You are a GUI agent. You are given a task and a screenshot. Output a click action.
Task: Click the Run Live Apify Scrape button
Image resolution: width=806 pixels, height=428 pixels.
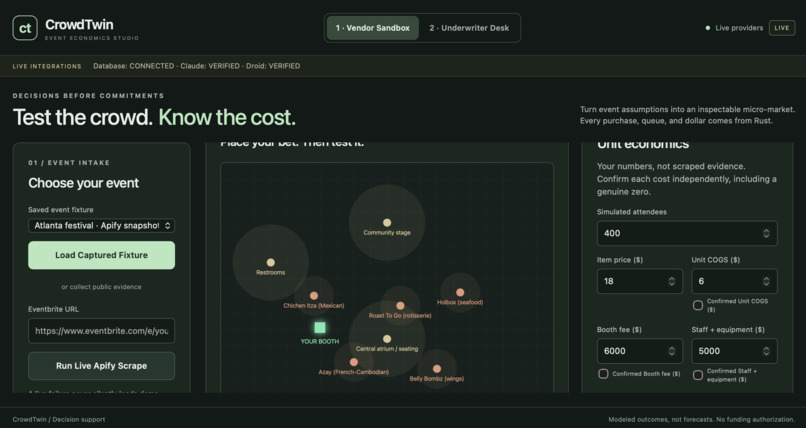[101, 366]
